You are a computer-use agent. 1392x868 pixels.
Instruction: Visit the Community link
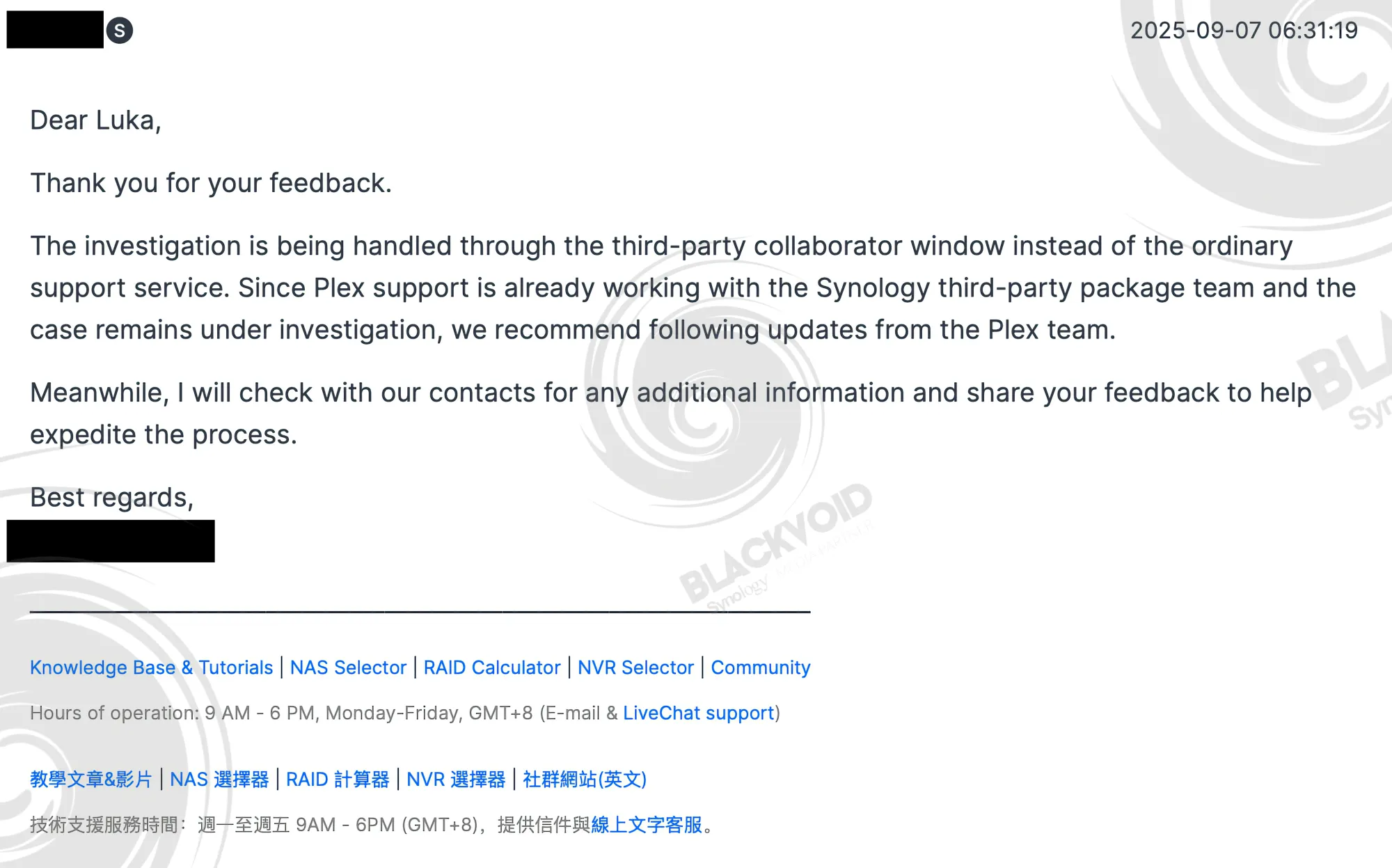click(761, 668)
